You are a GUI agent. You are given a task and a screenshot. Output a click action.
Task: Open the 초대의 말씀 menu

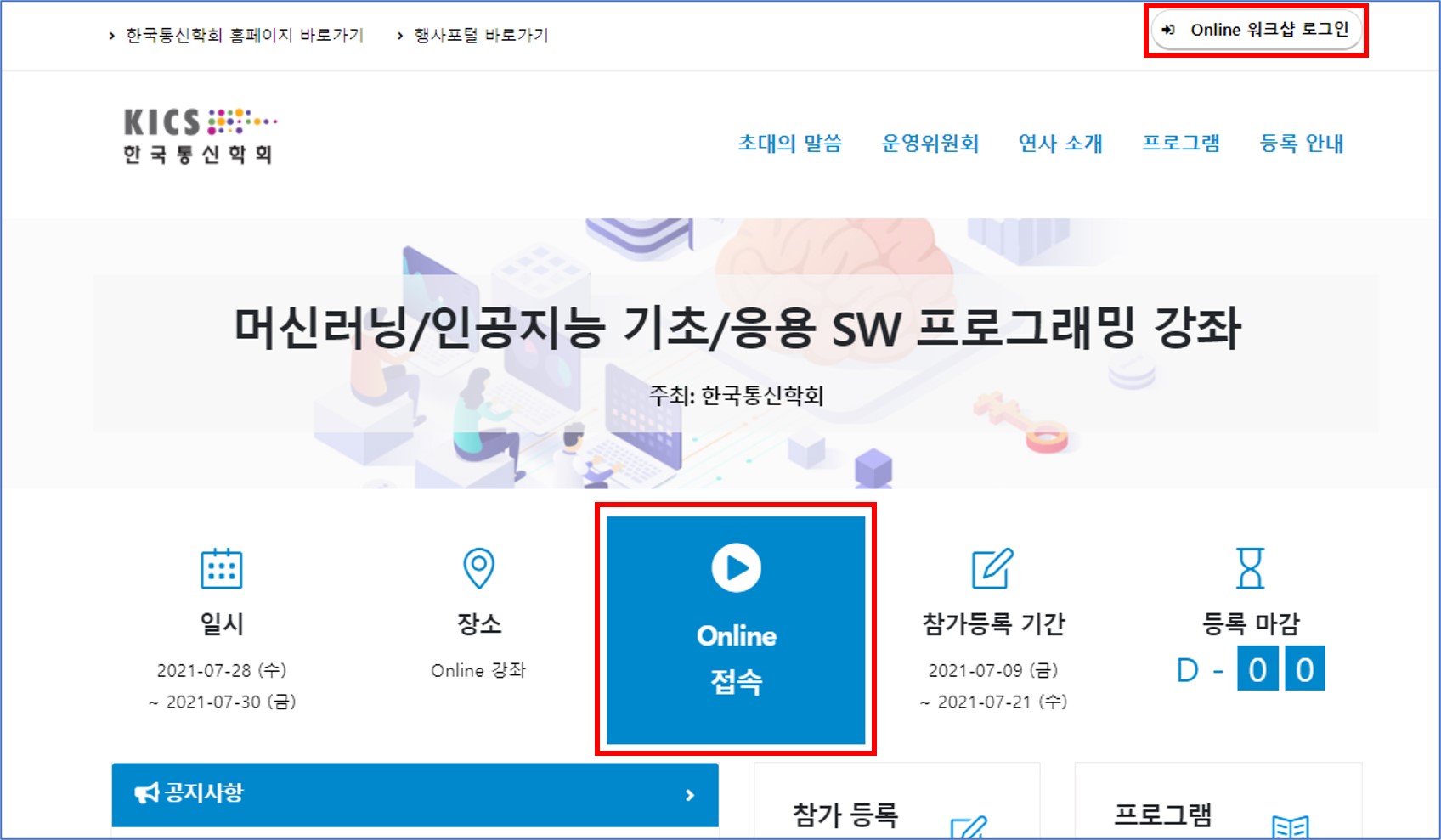pos(789,144)
